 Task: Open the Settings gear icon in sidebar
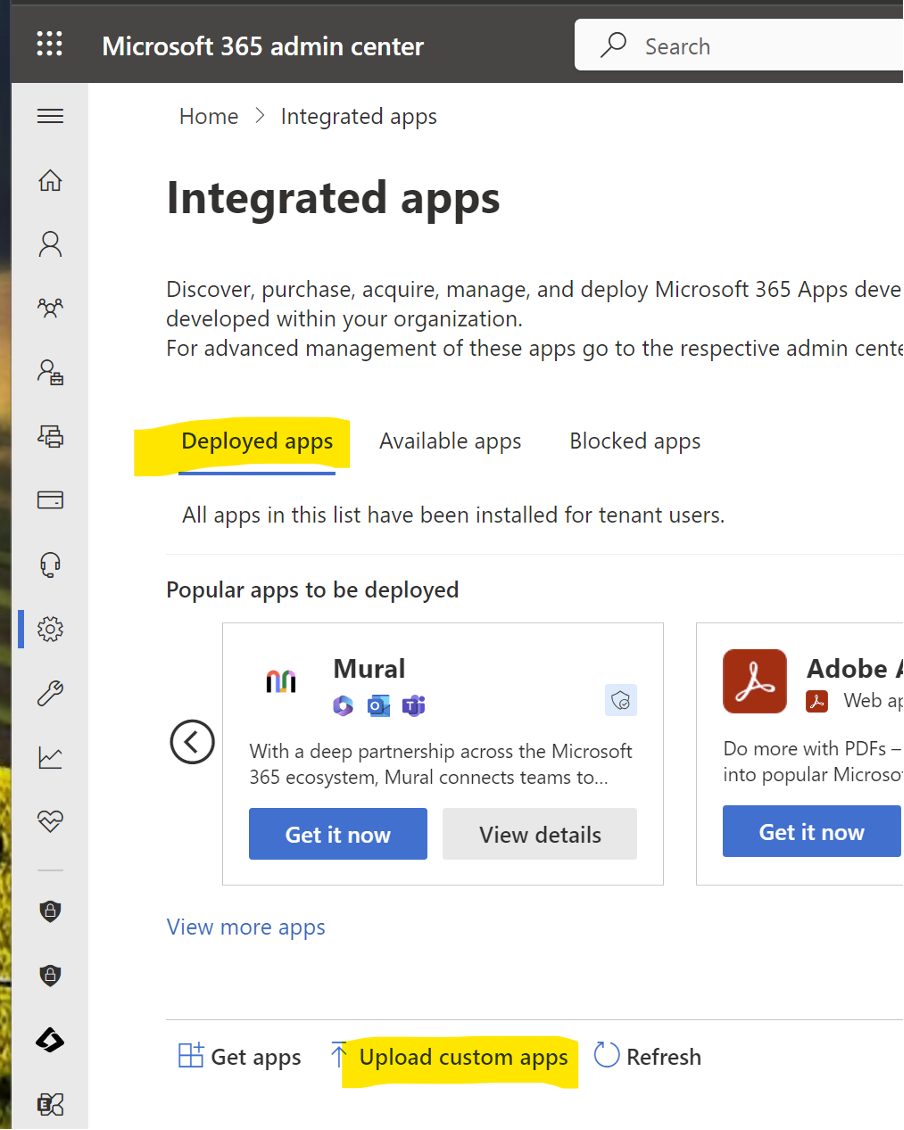point(50,629)
